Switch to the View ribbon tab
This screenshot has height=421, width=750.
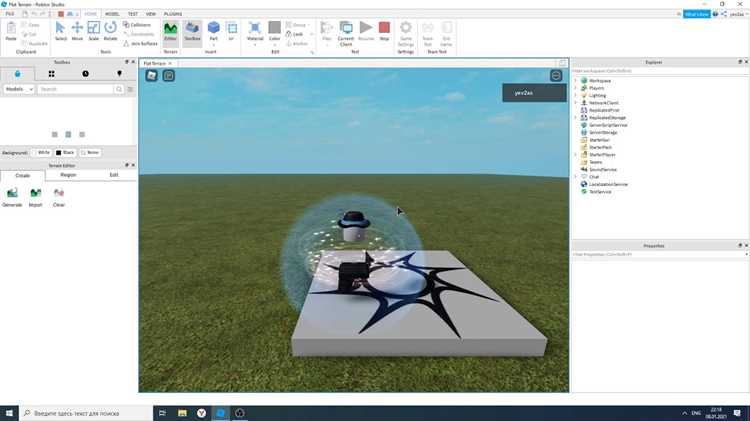pos(151,14)
